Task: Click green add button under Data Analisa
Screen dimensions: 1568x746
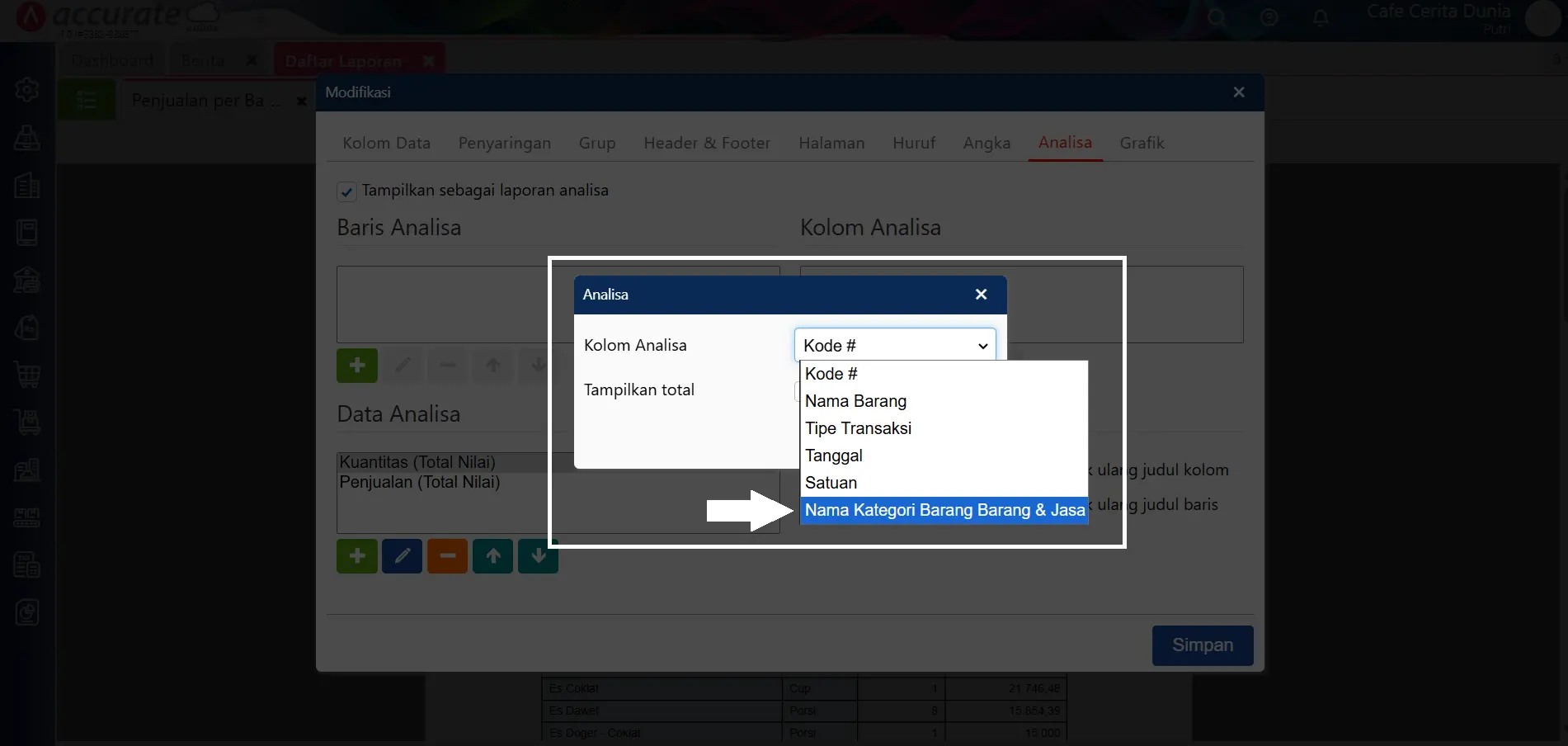Action: 356,556
